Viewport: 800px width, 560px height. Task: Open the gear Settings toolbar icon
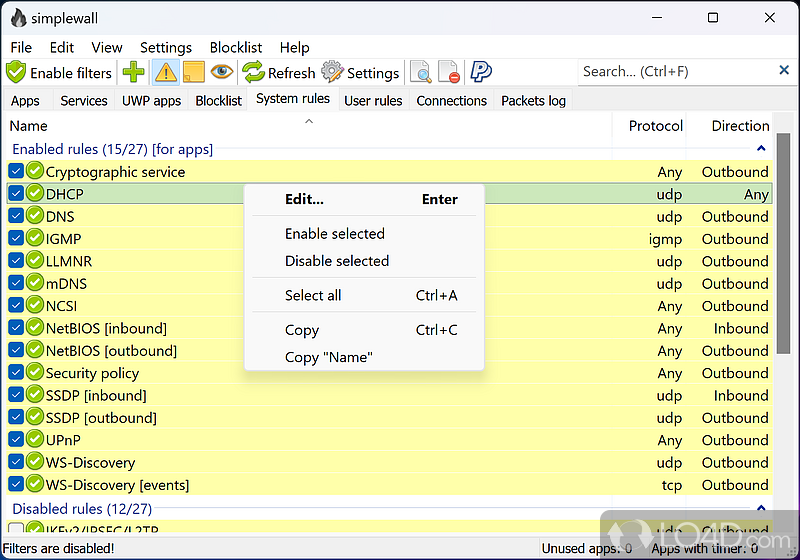(332, 72)
